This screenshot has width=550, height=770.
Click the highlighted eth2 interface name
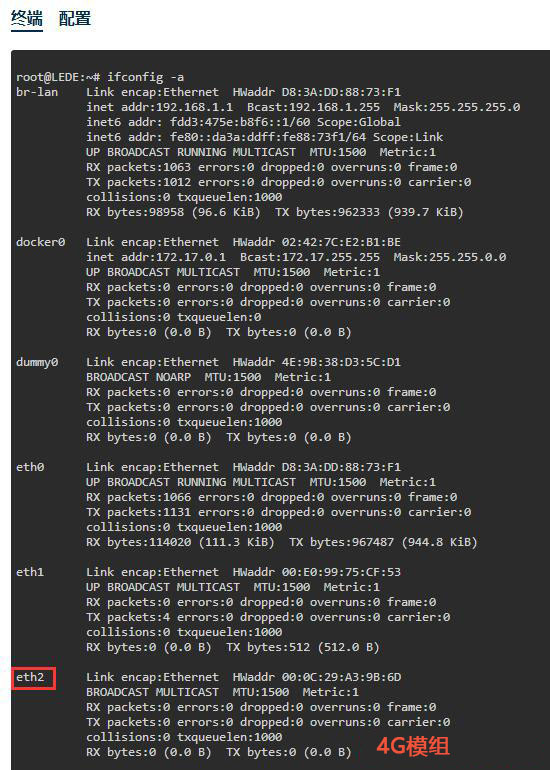(30, 677)
